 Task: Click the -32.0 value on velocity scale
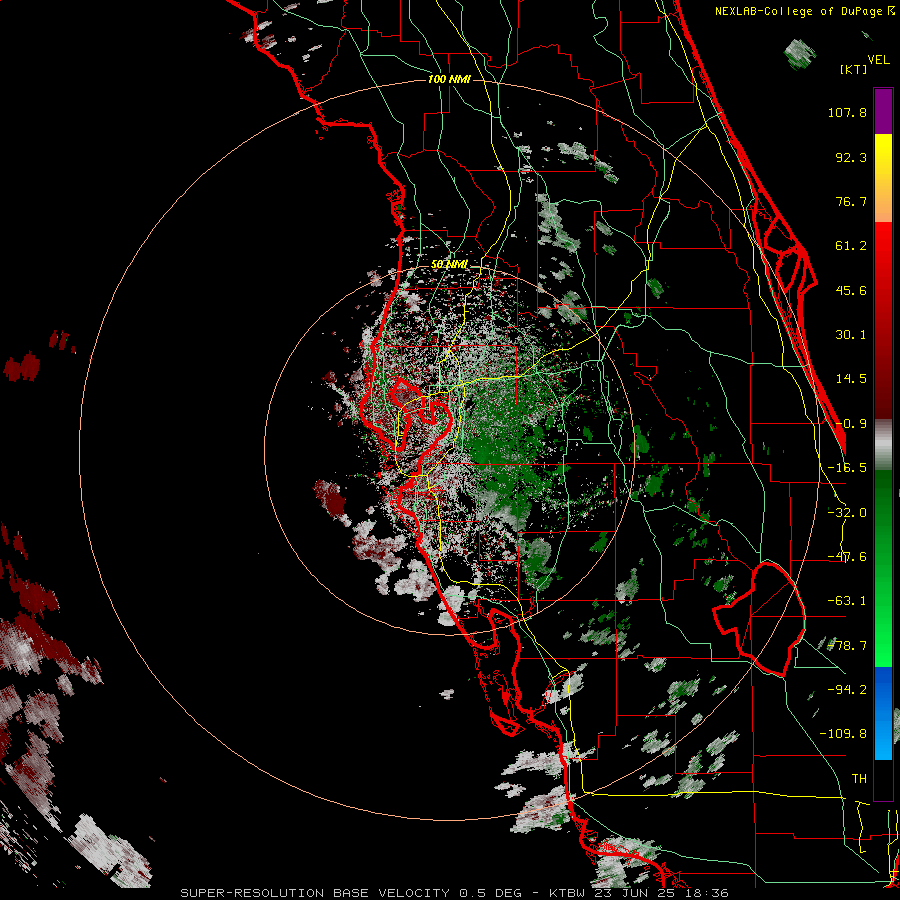847,513
